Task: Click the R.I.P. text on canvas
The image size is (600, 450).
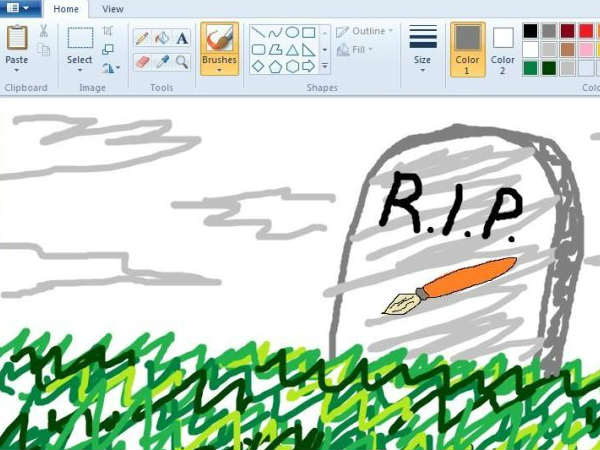Action: coord(452,207)
